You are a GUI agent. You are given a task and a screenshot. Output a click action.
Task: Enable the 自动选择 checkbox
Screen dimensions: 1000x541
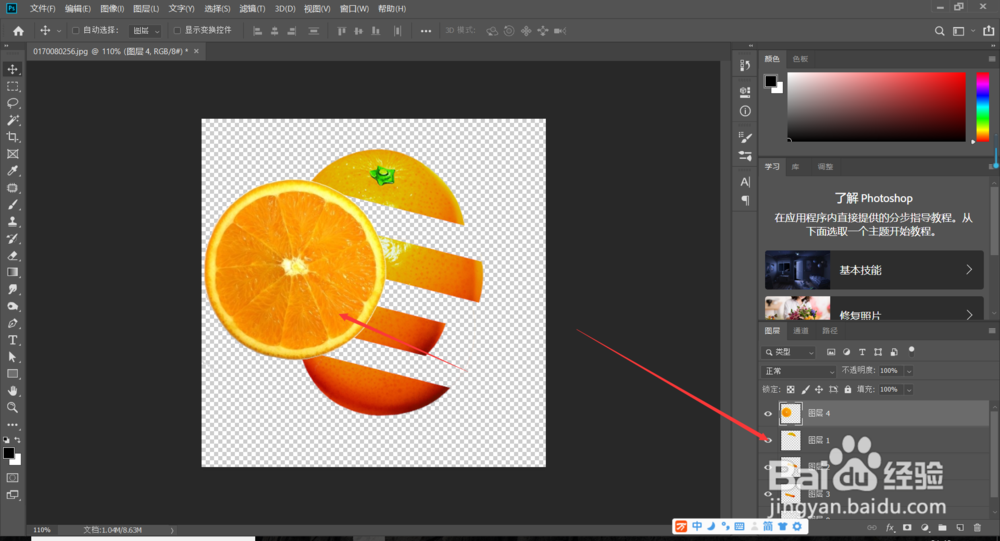click(x=75, y=30)
